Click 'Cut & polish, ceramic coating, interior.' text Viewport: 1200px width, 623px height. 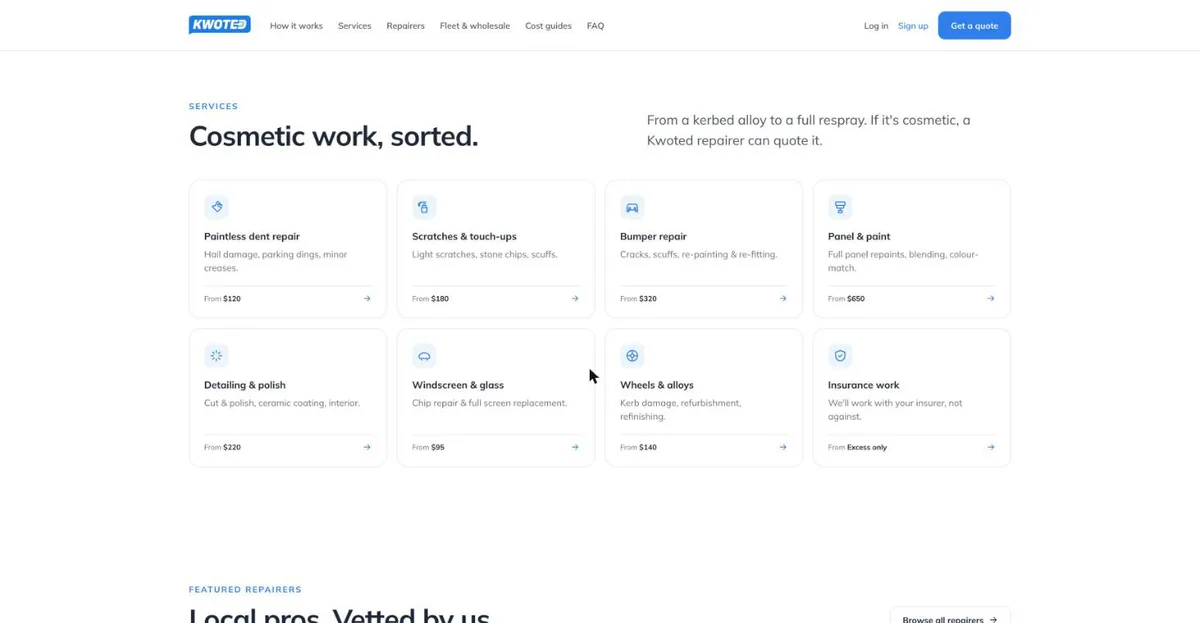pos(282,403)
